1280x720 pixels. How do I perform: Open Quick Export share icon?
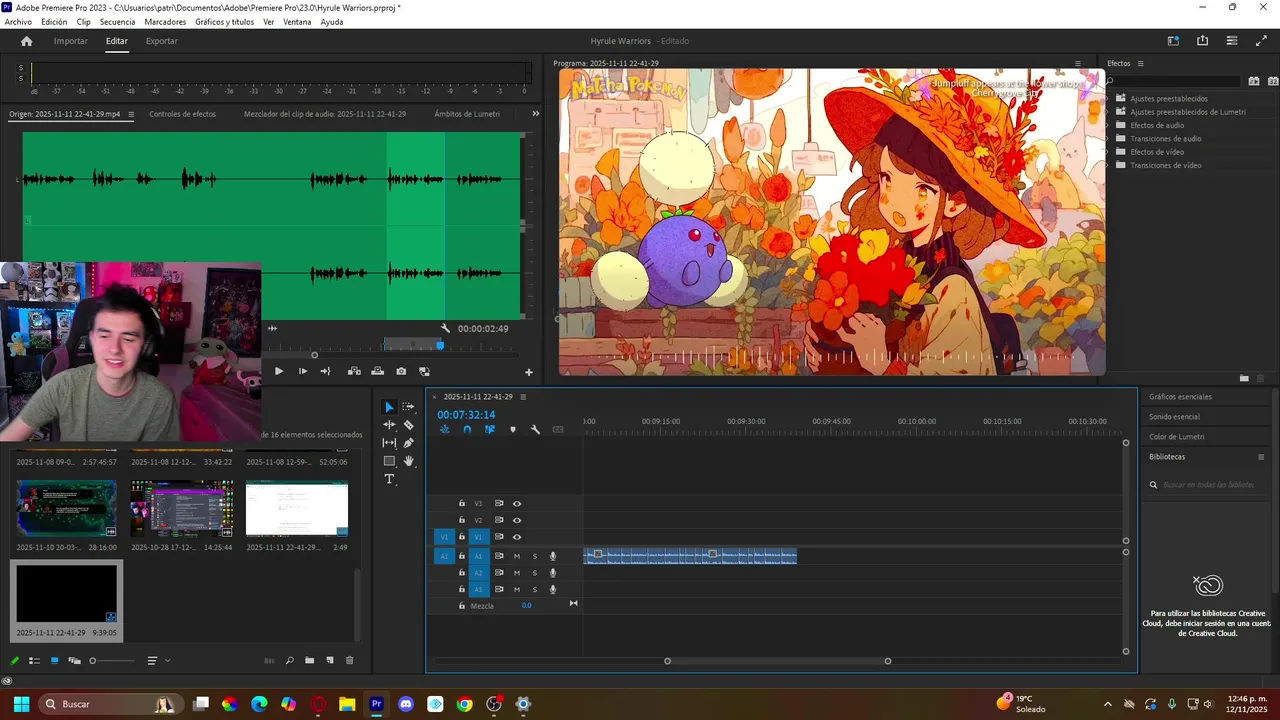point(1202,41)
